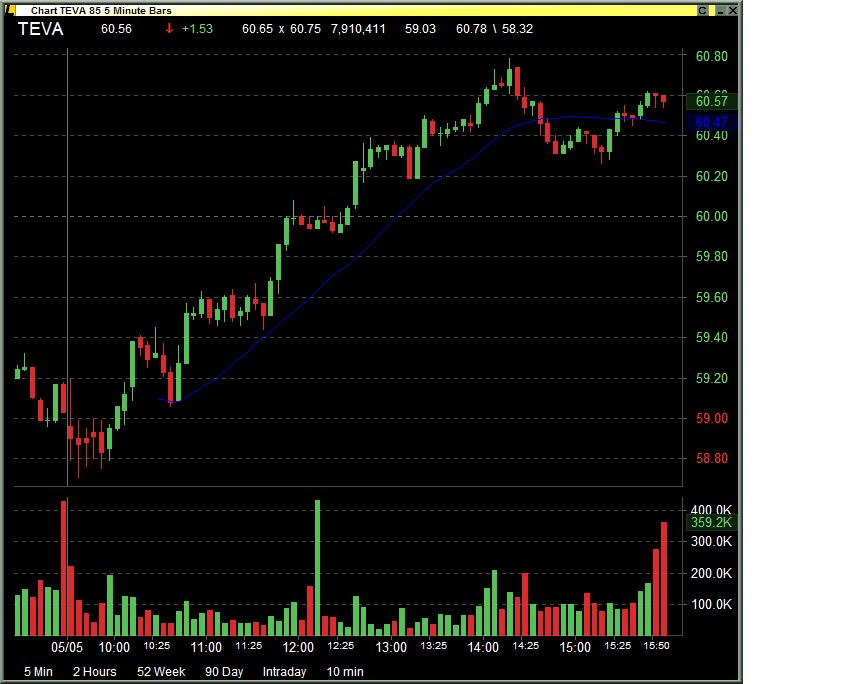Click the 05/05 date label
The height and width of the screenshot is (684, 842).
point(67,647)
